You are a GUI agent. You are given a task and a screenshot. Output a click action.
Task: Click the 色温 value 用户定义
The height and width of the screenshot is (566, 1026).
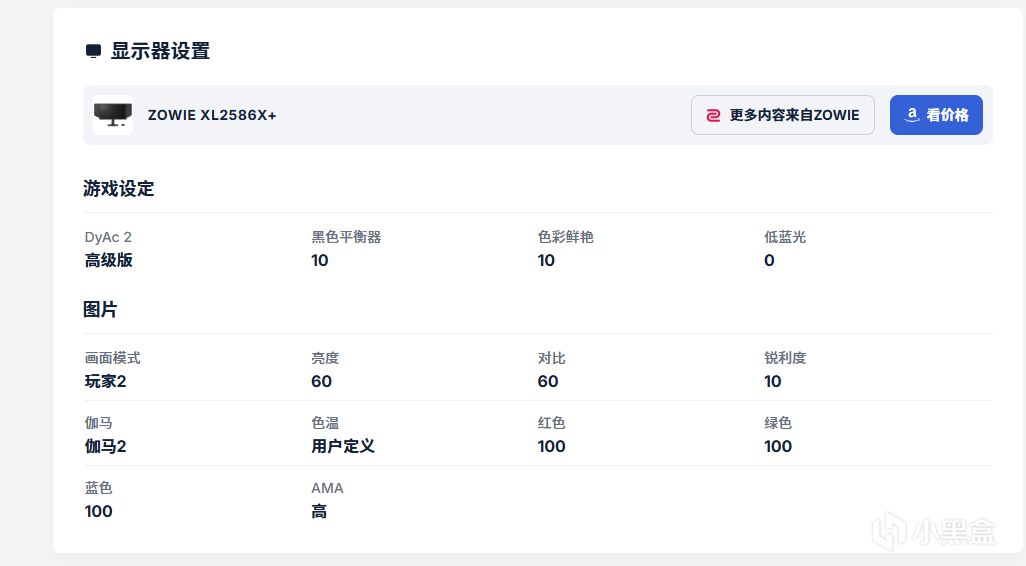[x=343, y=446]
